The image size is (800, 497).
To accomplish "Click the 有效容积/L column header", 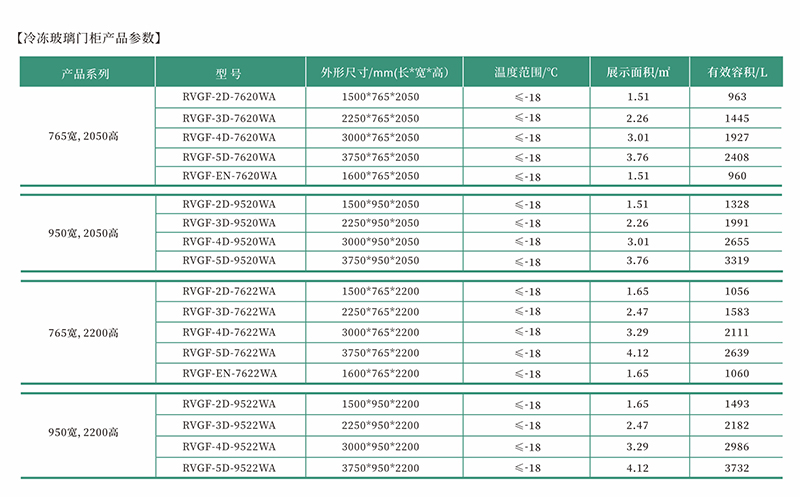I will point(737,73).
